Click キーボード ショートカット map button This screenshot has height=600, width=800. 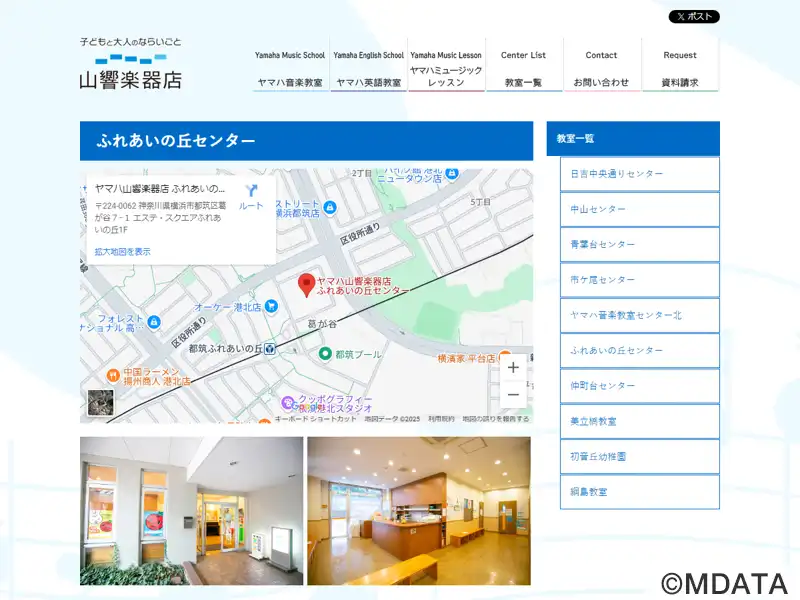pyautogui.click(x=315, y=419)
